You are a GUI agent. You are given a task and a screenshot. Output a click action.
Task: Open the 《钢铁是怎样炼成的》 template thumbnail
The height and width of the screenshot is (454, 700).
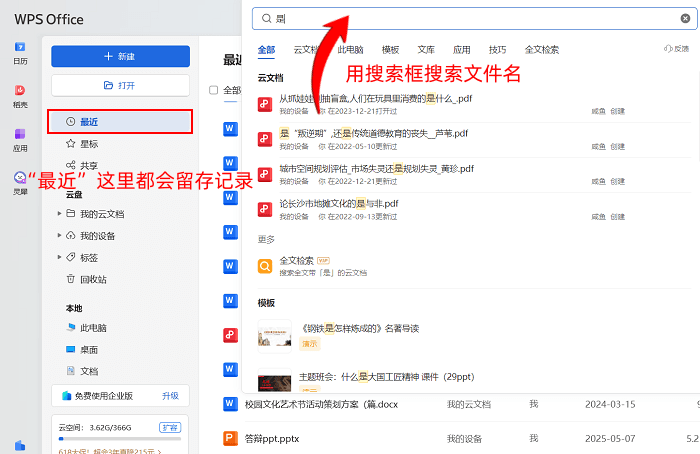(274, 336)
